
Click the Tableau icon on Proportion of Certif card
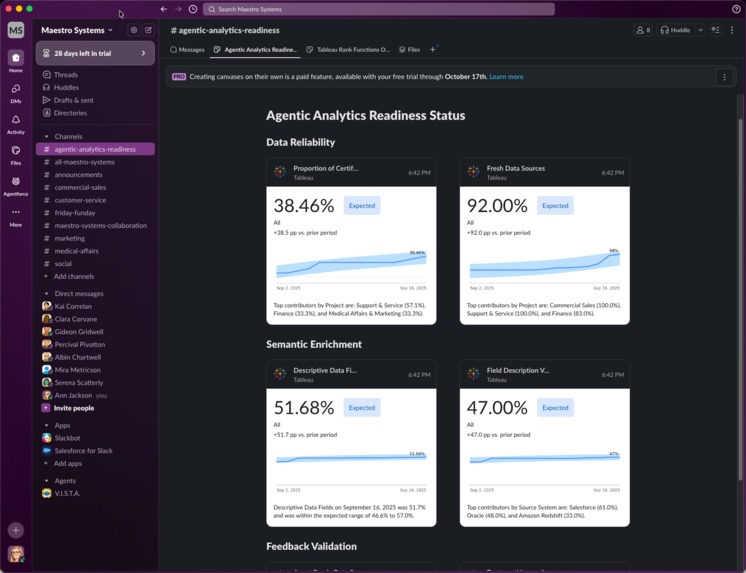click(280, 172)
